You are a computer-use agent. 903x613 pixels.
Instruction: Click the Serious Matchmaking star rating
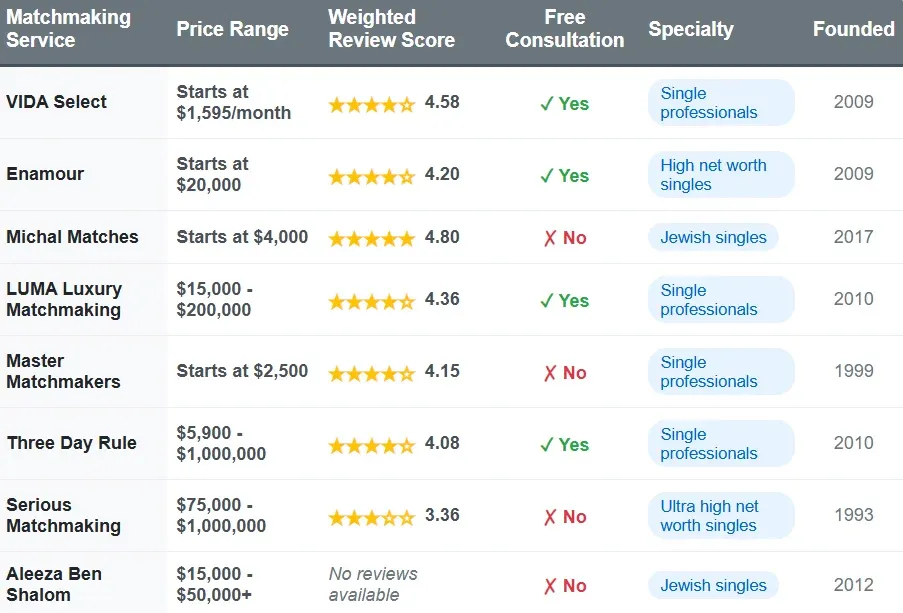pos(371,518)
